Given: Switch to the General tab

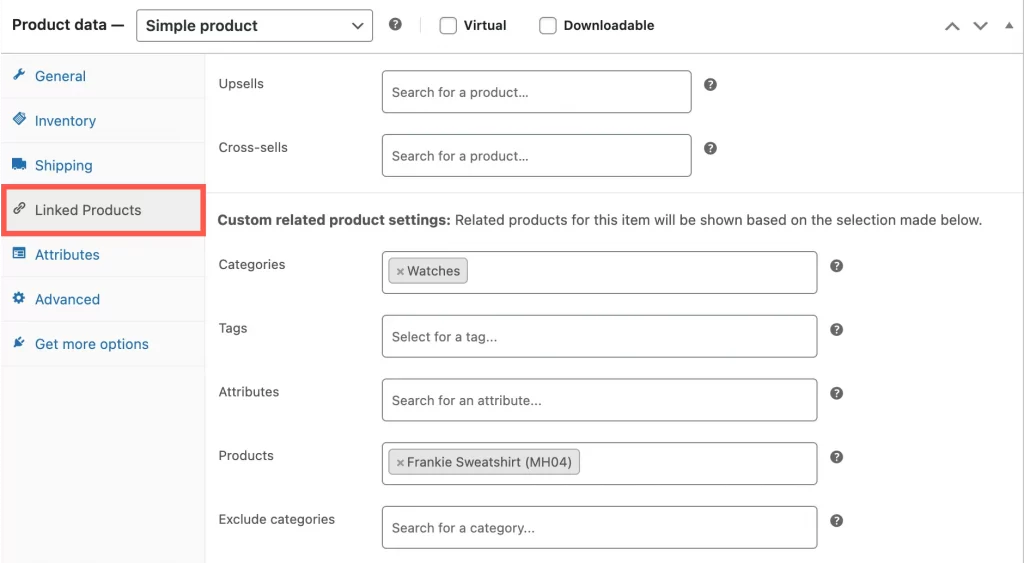Looking at the screenshot, I should click(x=103, y=76).
